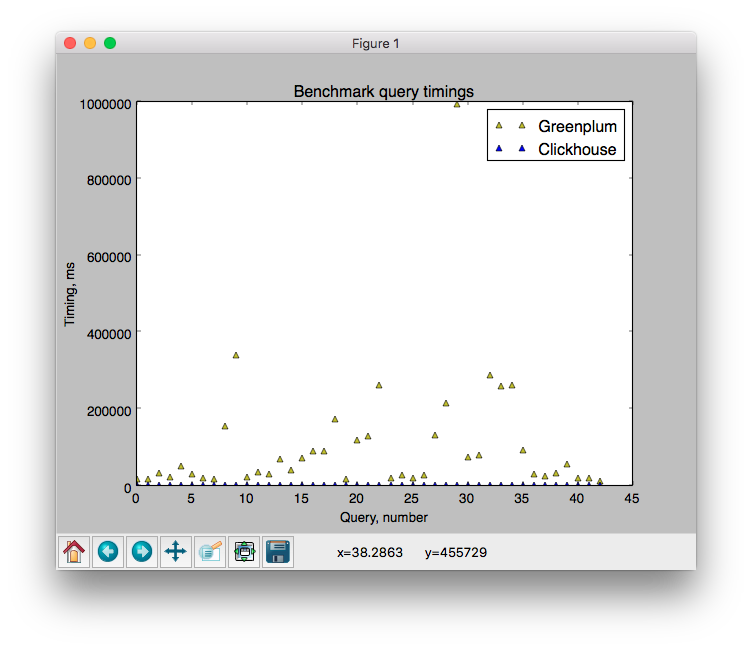
Task: Minimize the Figure 1 window
Action: click(x=90, y=43)
